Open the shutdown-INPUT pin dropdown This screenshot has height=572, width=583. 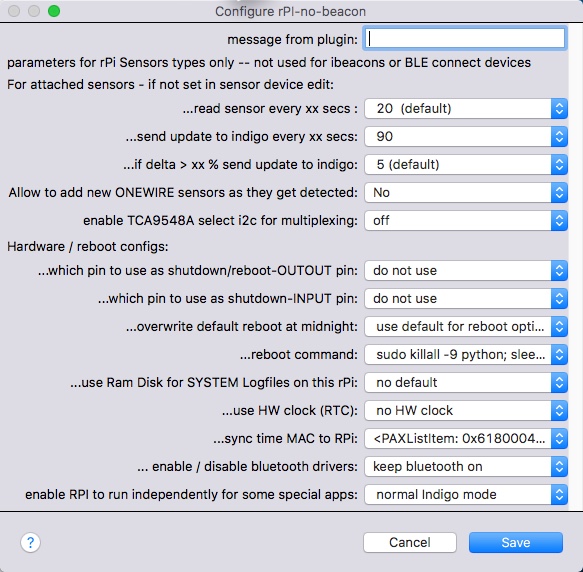(466, 298)
